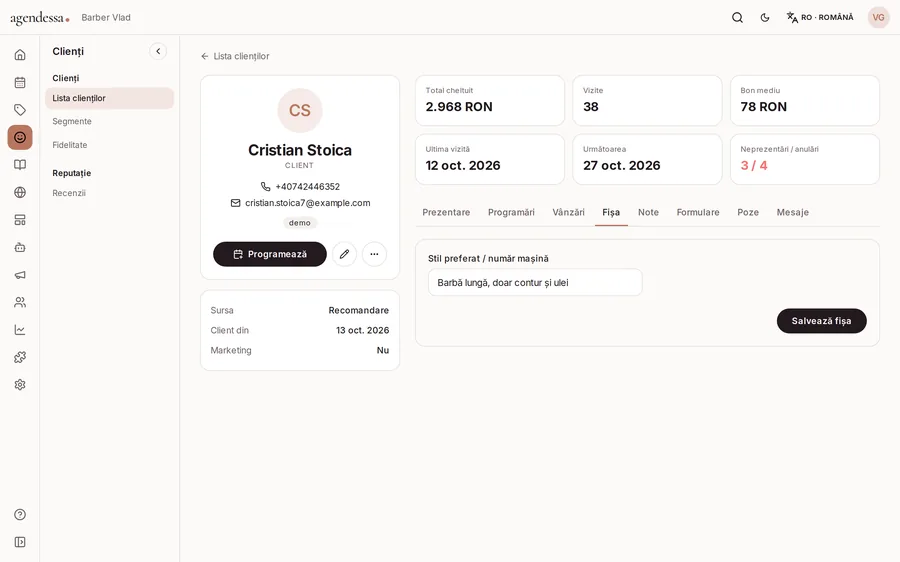
Task: Click the Barber Vlad business name
Action: coord(106,18)
